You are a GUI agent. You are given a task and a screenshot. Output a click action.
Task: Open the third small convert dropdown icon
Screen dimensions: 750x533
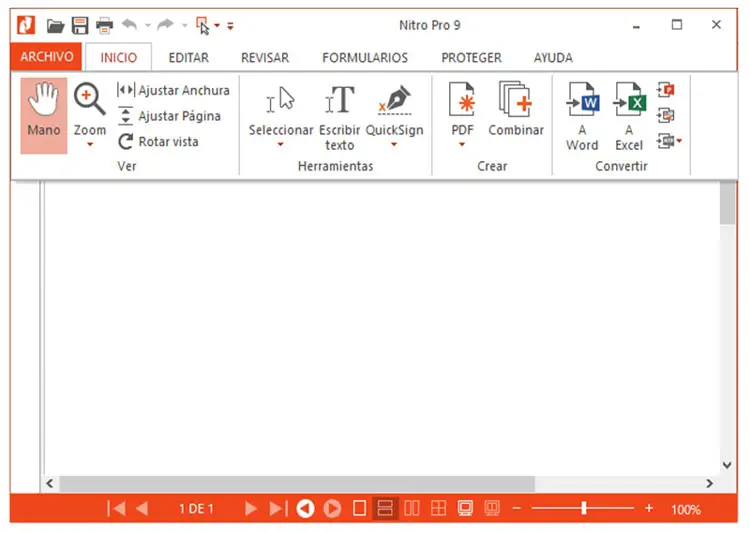669,141
